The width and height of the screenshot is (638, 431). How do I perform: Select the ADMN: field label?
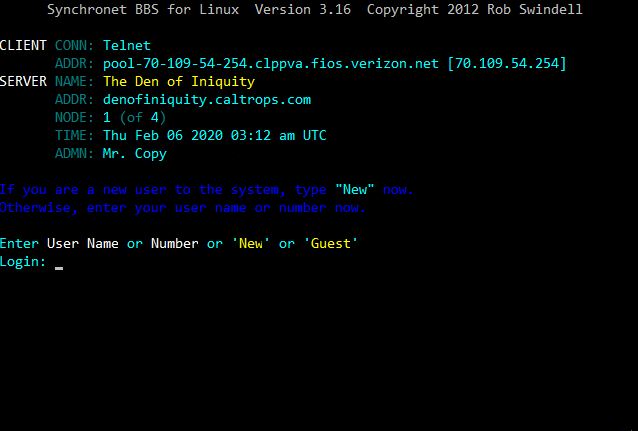point(74,154)
